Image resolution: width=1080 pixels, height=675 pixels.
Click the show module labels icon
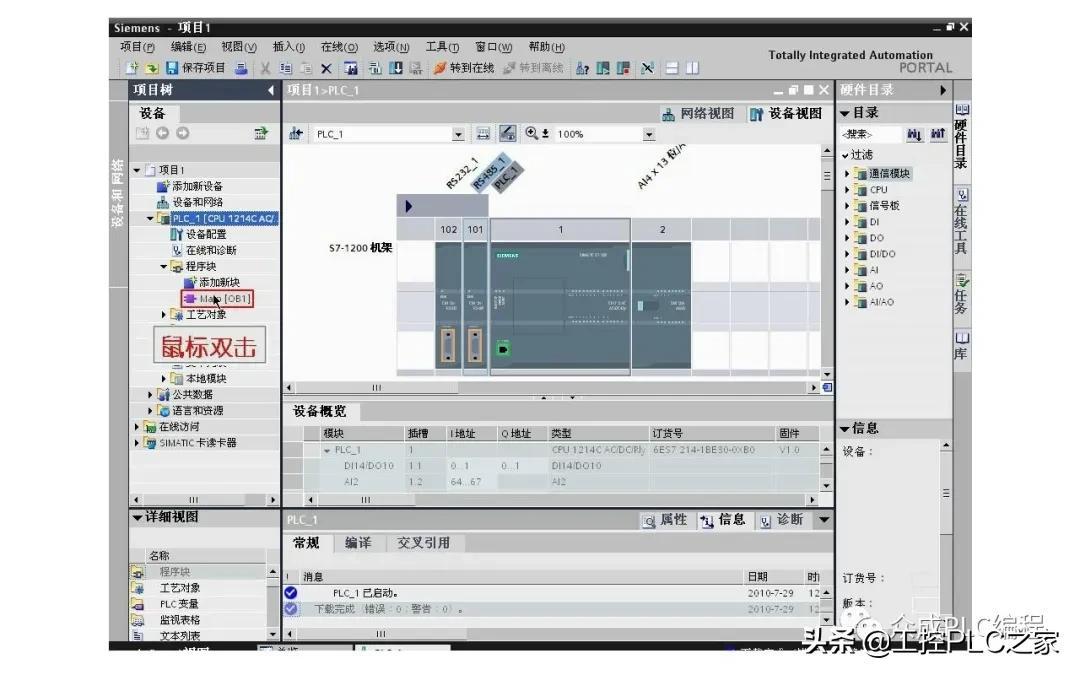pyautogui.click(x=508, y=134)
